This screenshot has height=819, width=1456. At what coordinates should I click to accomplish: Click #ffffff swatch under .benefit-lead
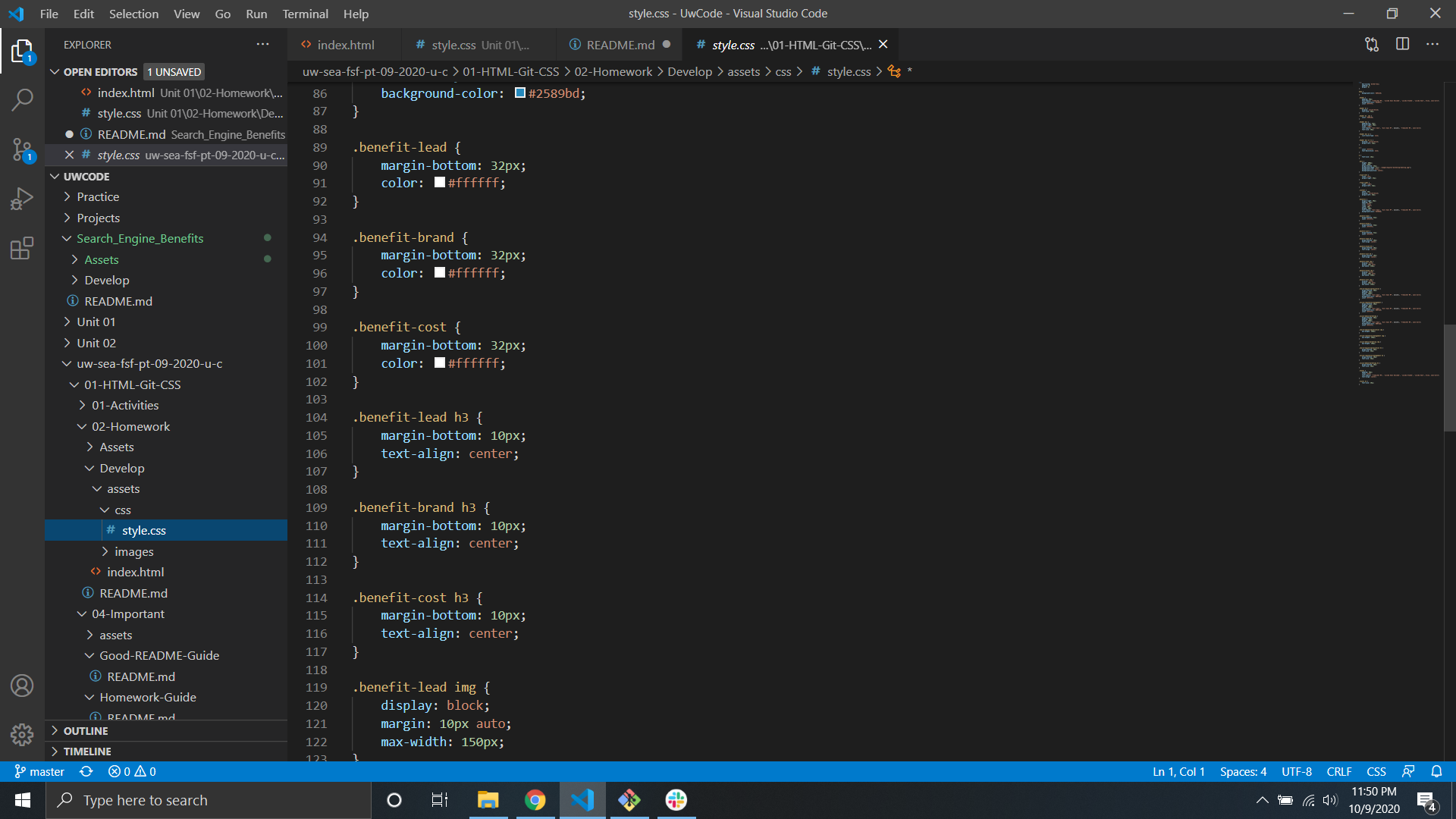[x=440, y=182]
